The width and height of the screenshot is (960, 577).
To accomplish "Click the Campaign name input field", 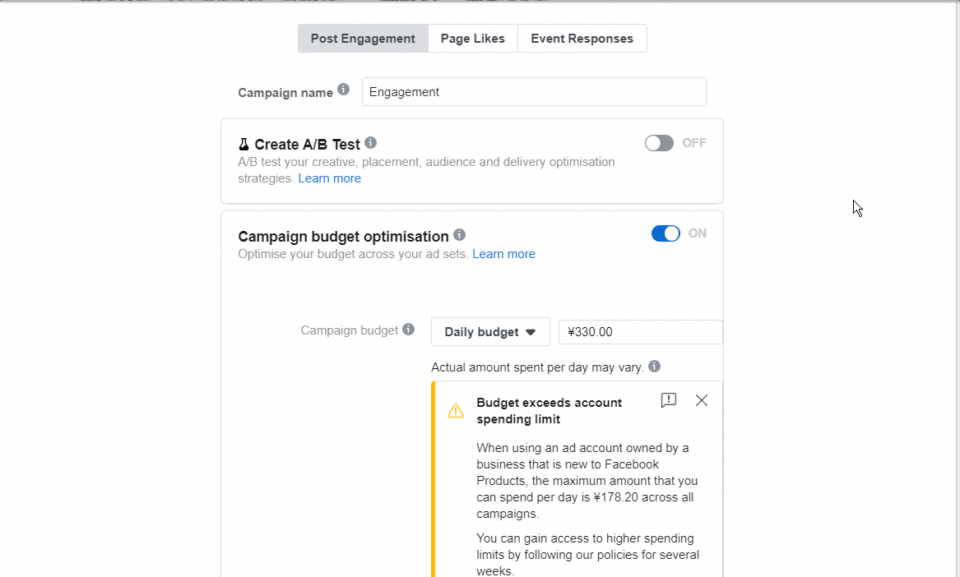I will 534,92.
